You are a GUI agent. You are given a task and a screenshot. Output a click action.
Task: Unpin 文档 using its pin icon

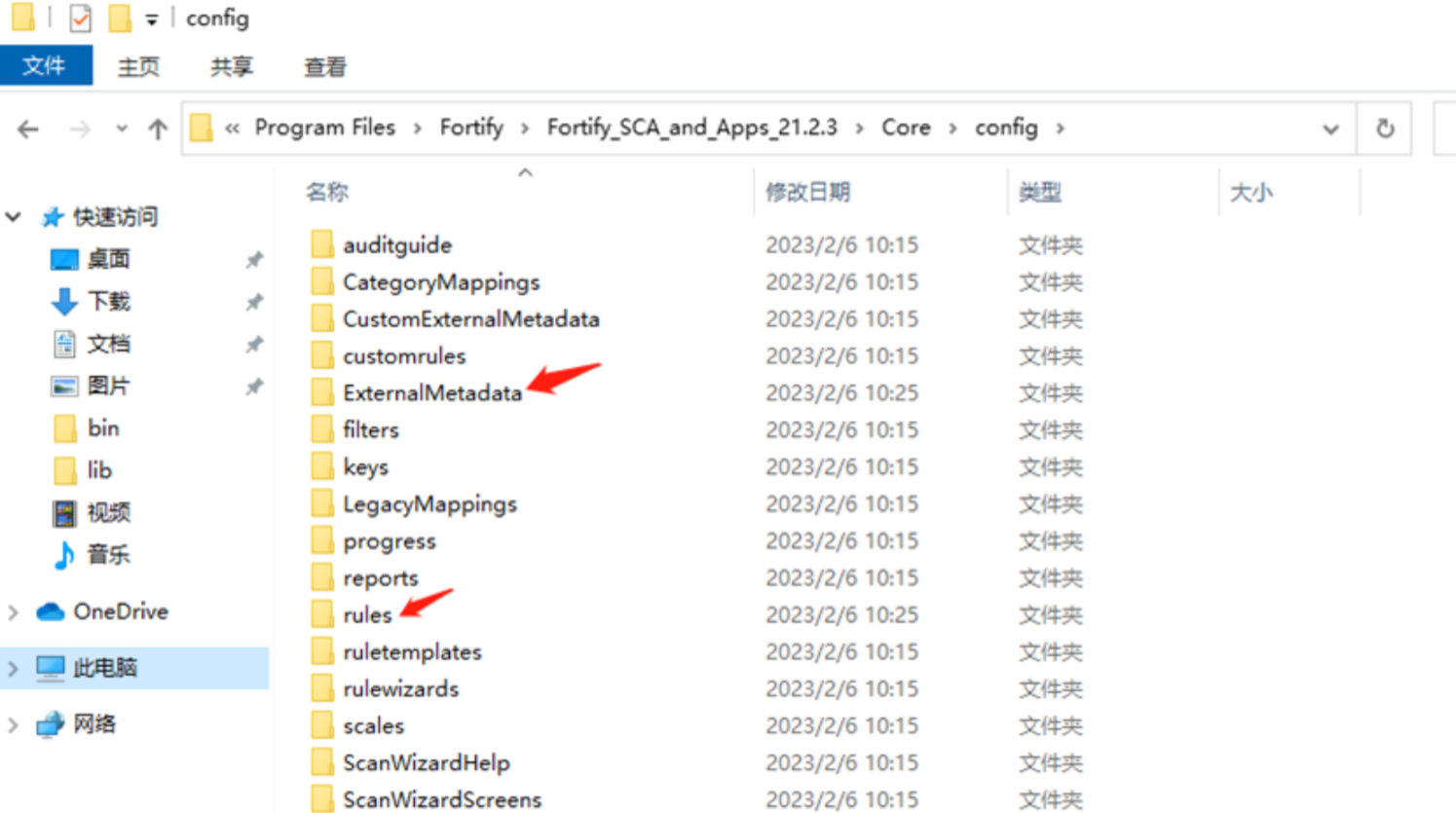(254, 344)
